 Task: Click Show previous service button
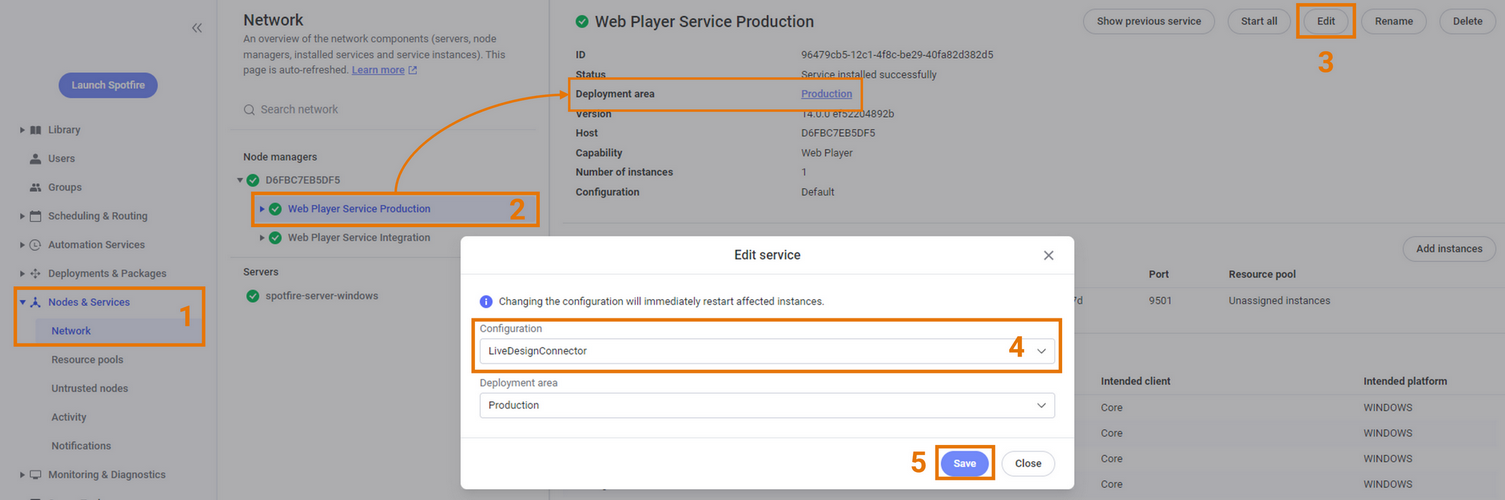(1148, 21)
